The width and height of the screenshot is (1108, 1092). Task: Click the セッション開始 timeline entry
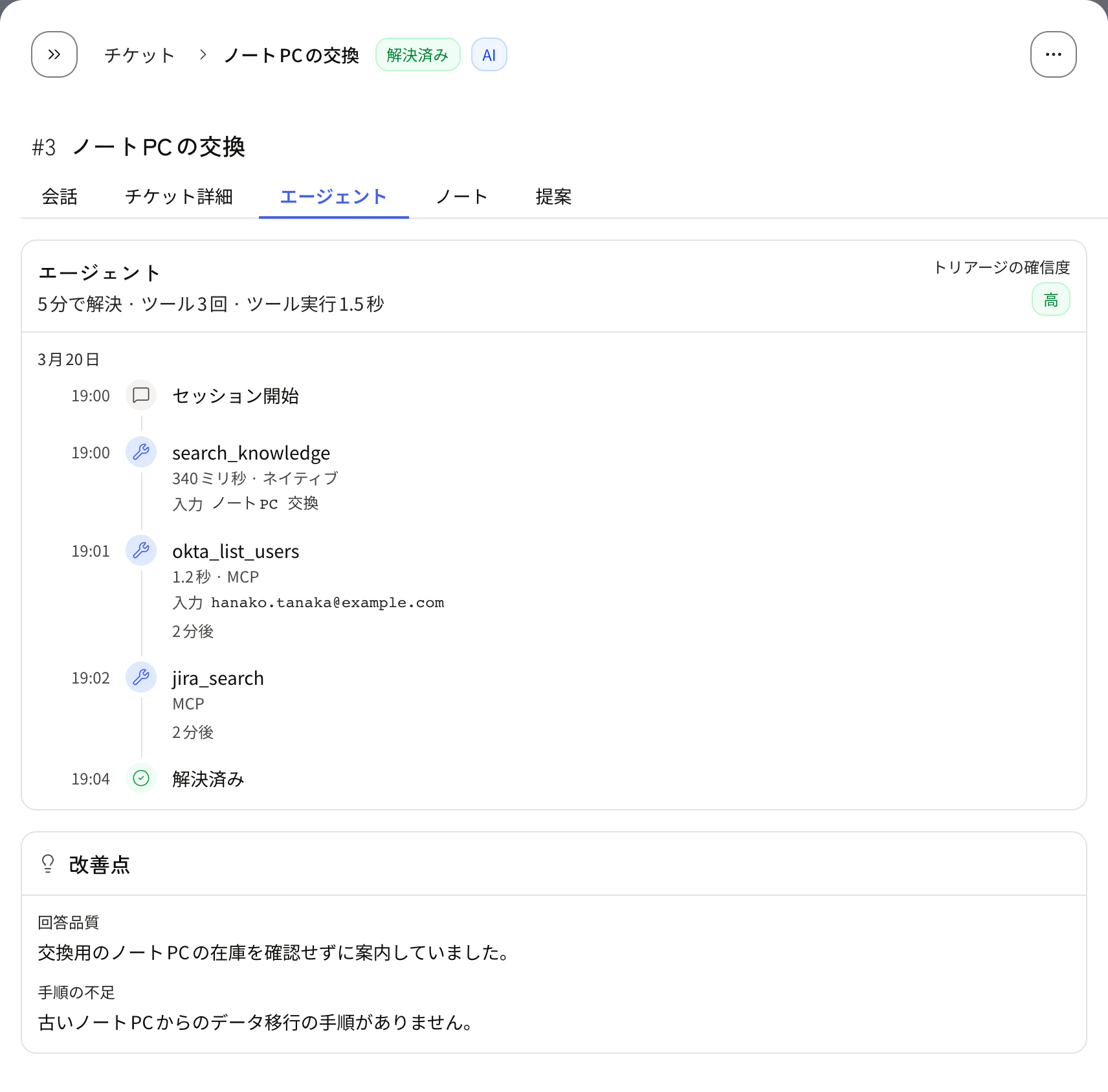pos(236,396)
